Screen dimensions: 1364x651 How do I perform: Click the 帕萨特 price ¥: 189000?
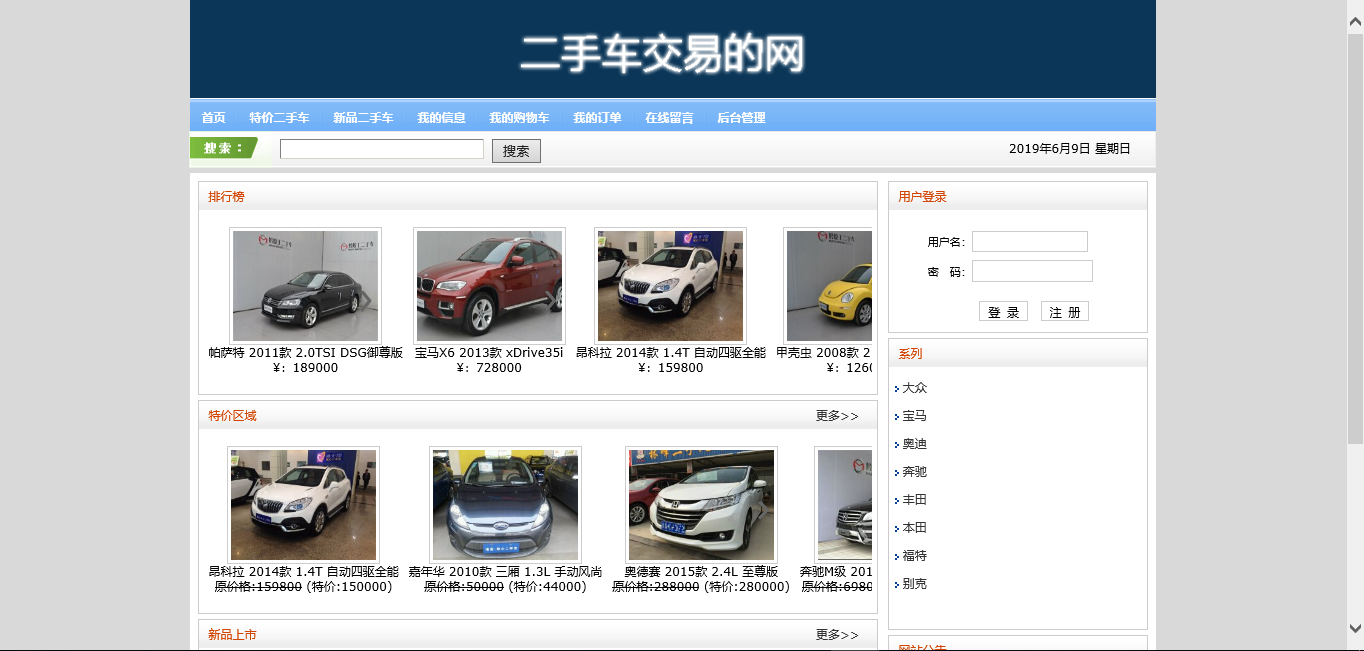[305, 368]
